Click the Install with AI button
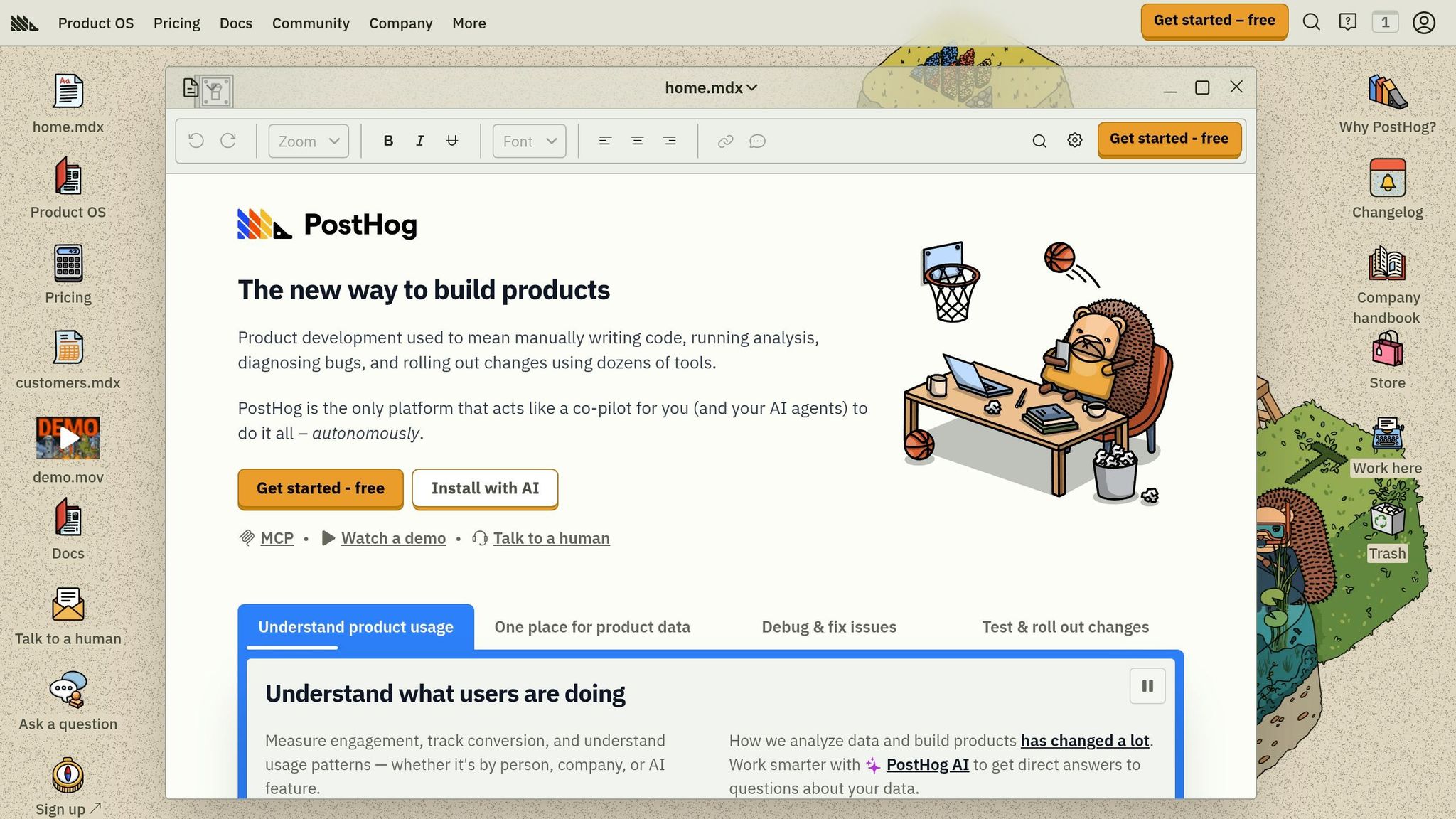The height and width of the screenshot is (819, 1456). point(485,488)
